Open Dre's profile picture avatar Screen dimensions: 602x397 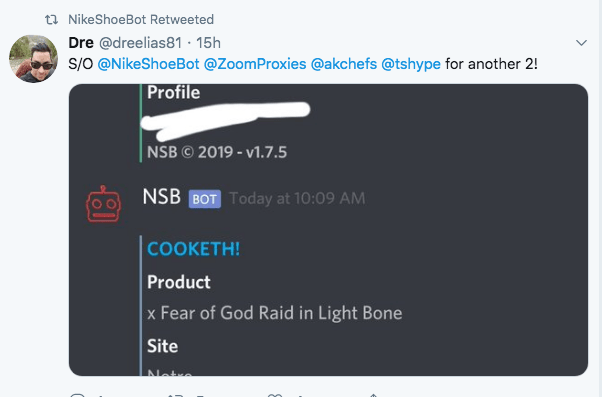click(33, 58)
